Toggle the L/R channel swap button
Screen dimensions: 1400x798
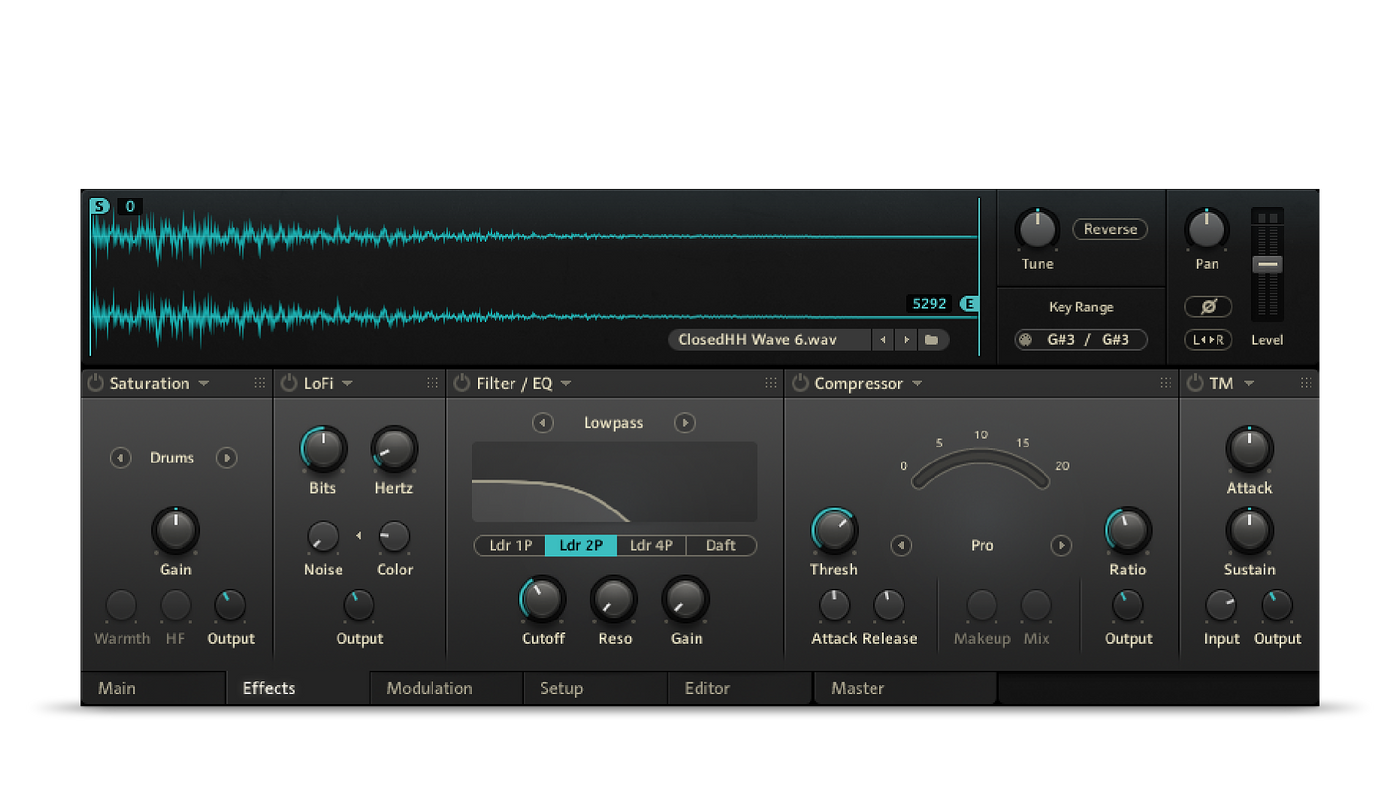point(1208,340)
